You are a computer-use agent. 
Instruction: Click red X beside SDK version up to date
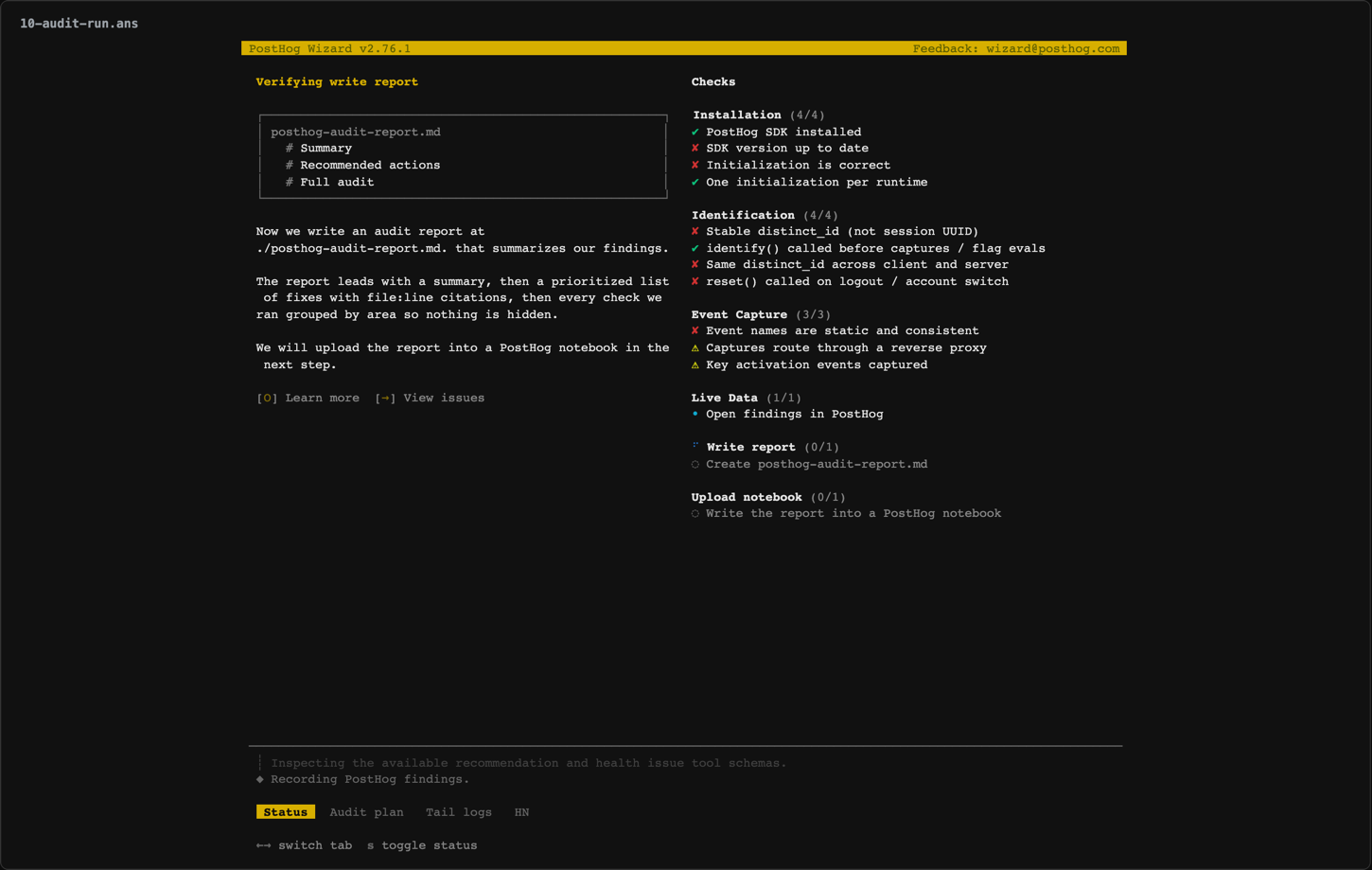point(695,148)
